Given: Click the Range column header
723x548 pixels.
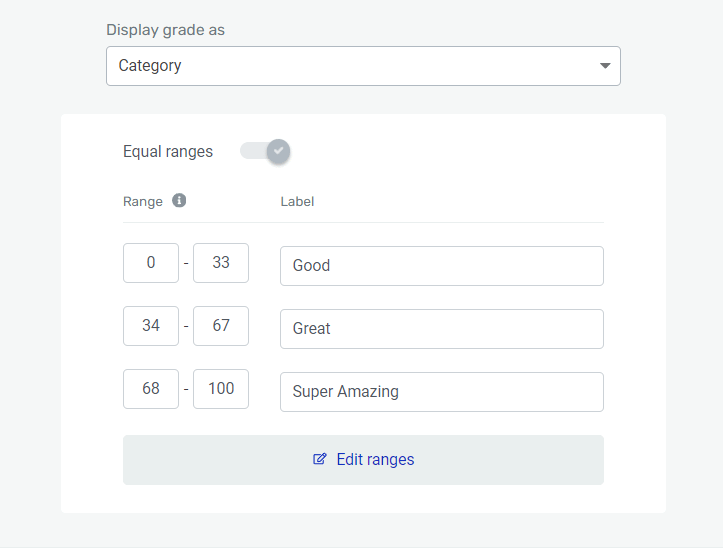Looking at the screenshot, I should coord(143,201).
